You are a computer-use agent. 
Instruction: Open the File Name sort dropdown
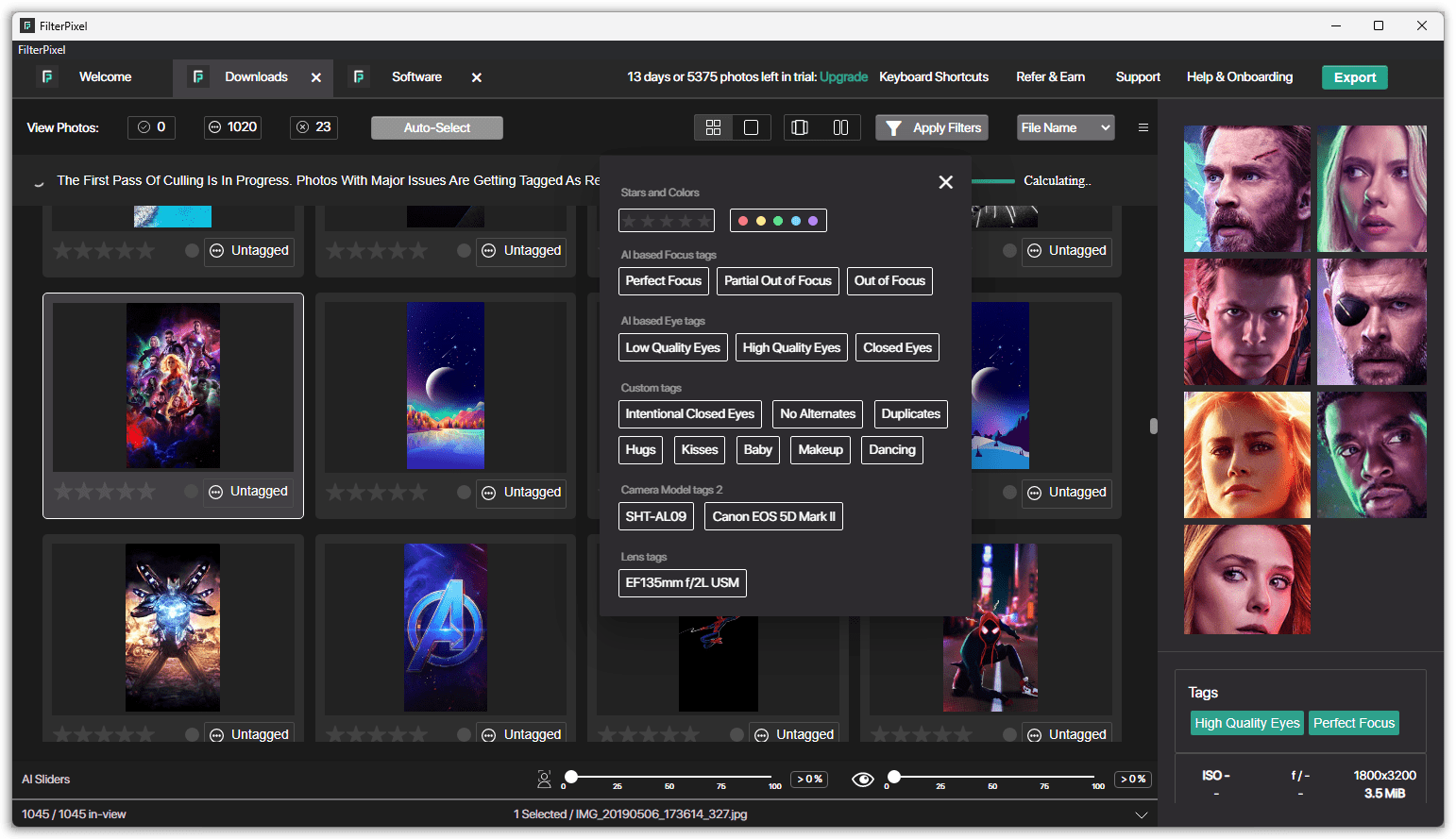click(1065, 127)
